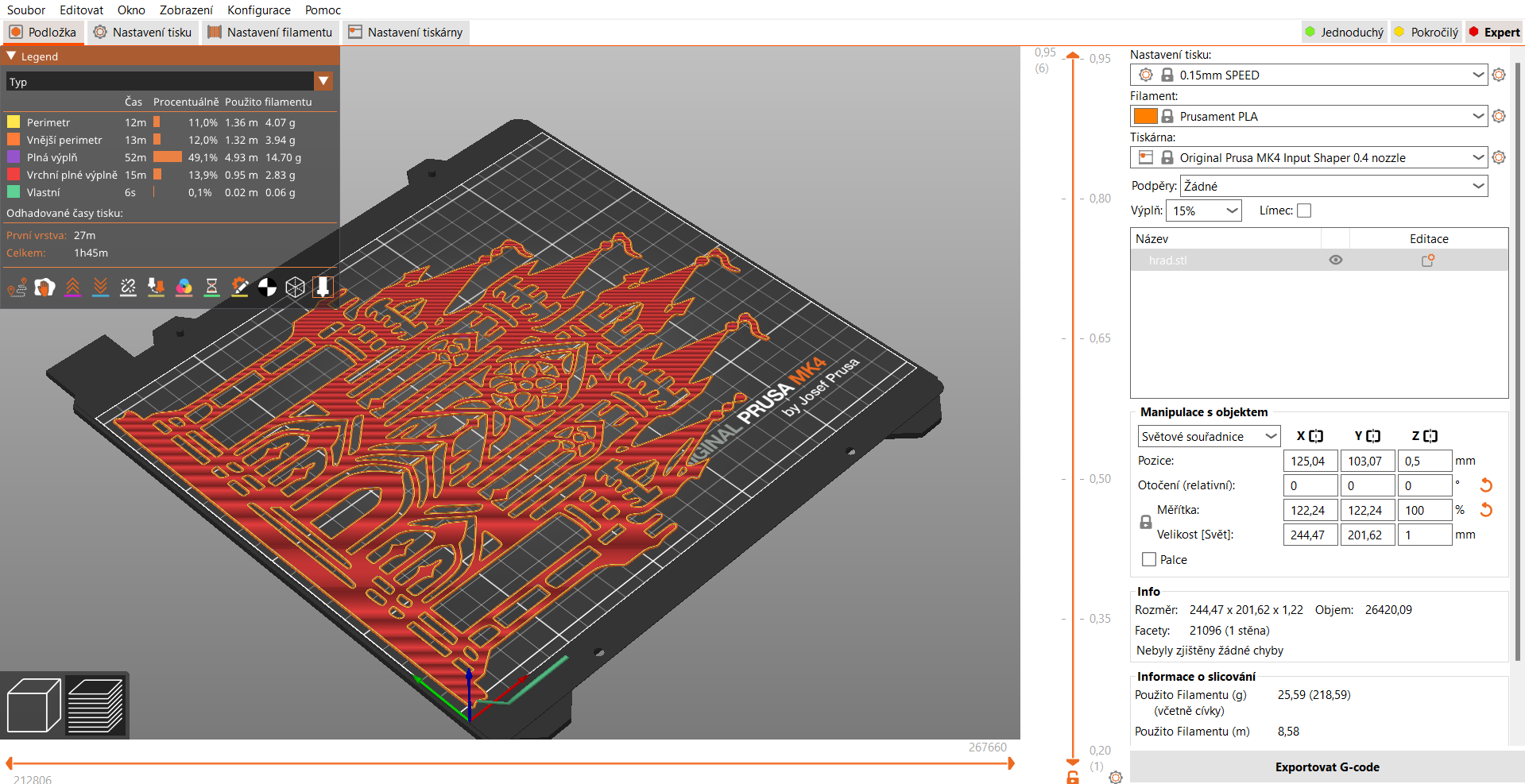Switch to Nastavení filamentu tab
The height and width of the screenshot is (784, 1525).
pos(270,33)
